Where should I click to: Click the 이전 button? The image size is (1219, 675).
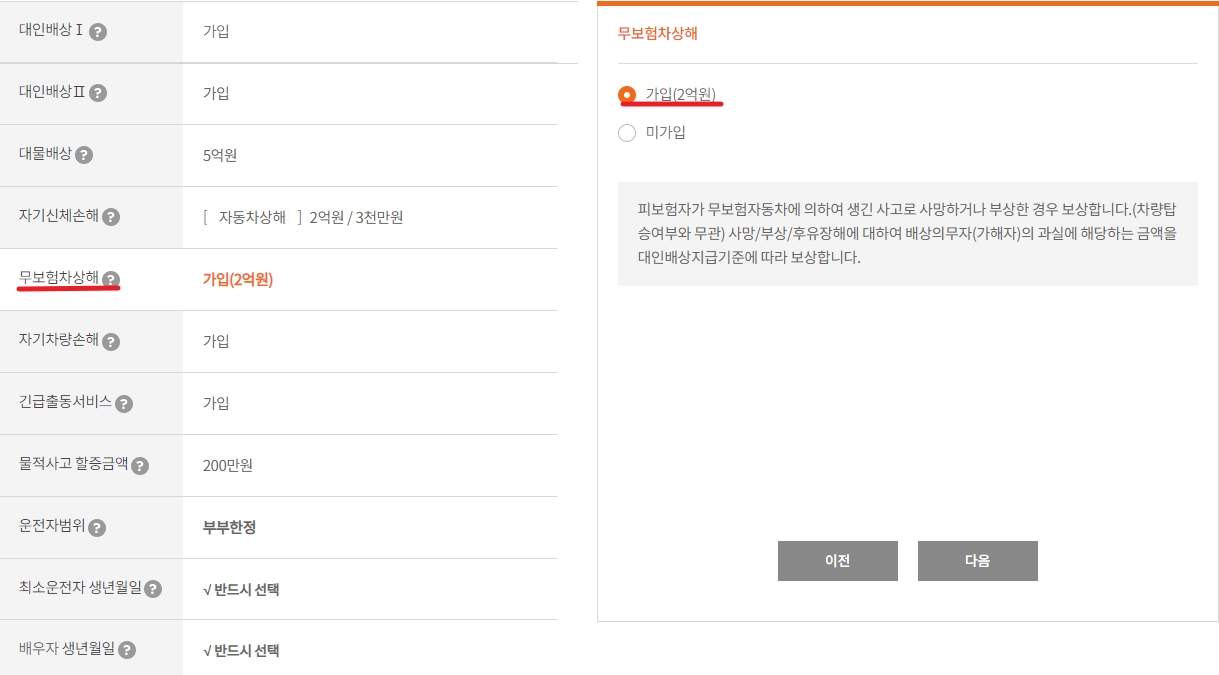[x=838, y=561]
